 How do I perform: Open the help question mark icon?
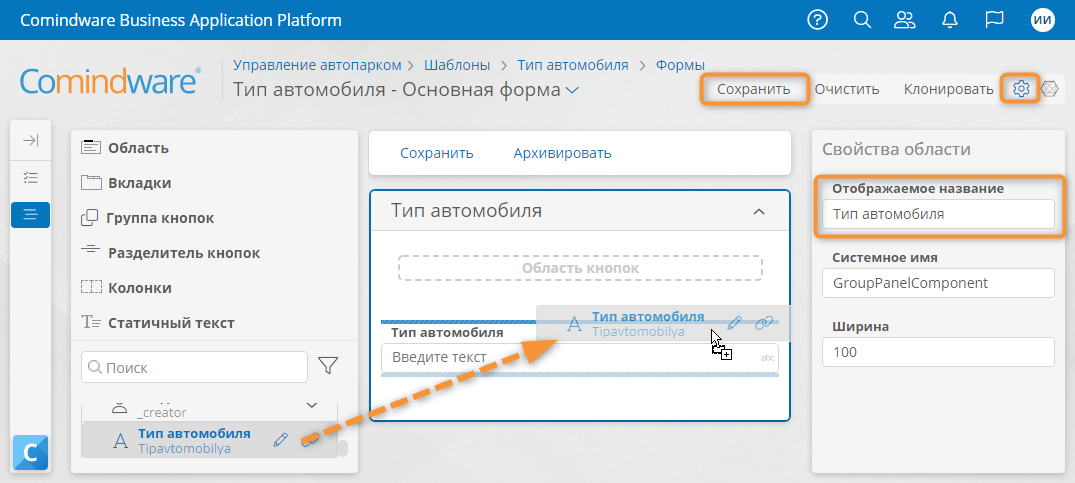click(x=817, y=20)
